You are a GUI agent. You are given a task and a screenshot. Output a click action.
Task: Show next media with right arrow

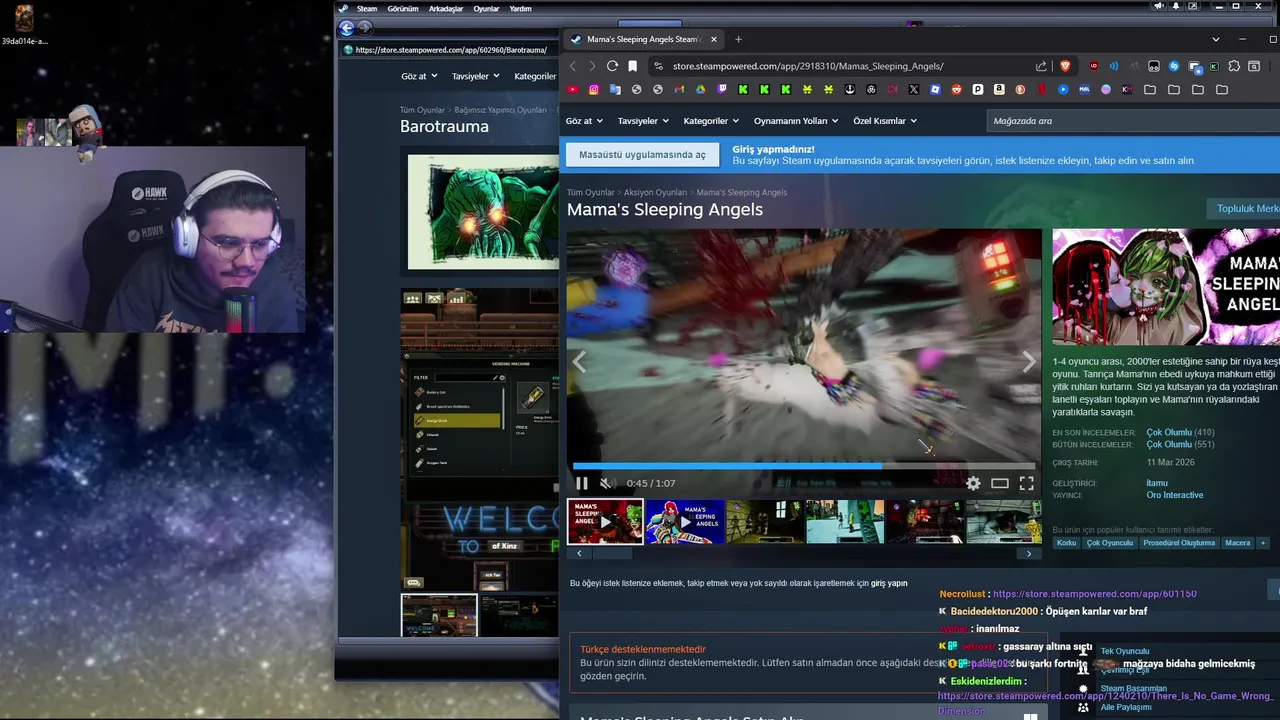pos(1029,362)
